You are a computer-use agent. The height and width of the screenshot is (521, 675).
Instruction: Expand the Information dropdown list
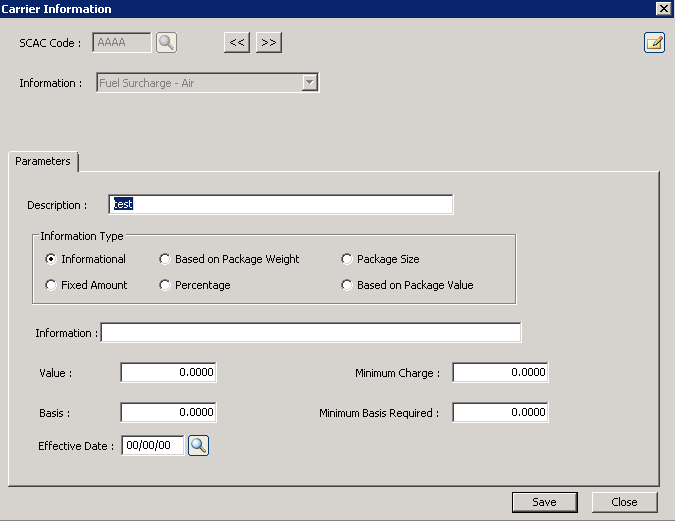click(309, 83)
